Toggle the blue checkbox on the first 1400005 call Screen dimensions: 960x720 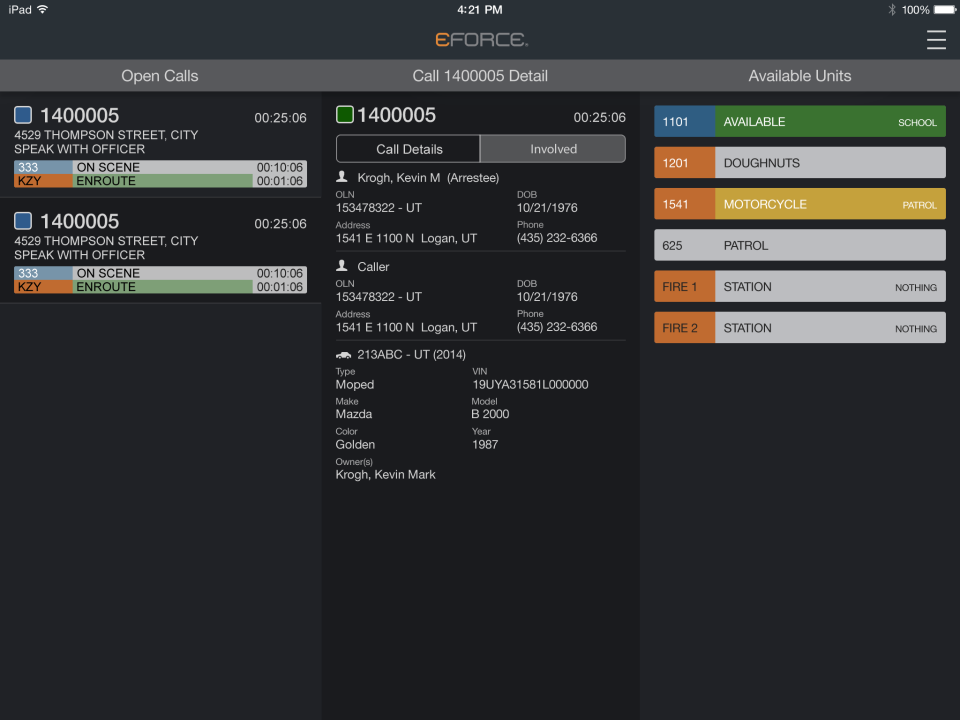(22, 115)
